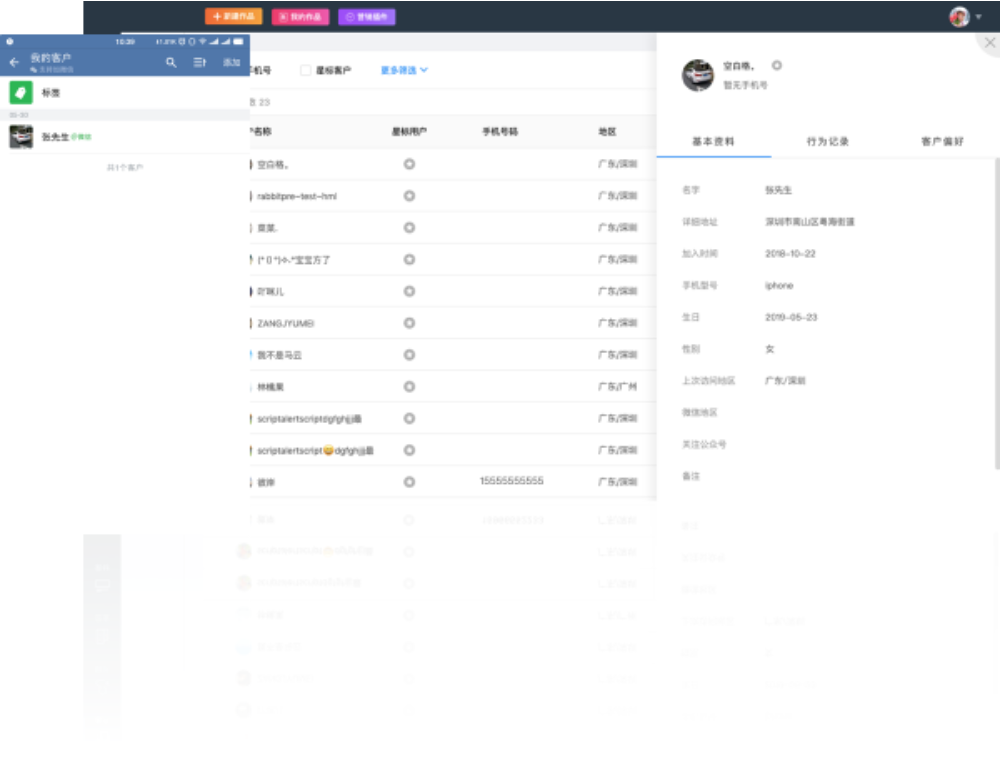Click the 手机号码 column header
The image size is (1000, 771).
click(500, 131)
